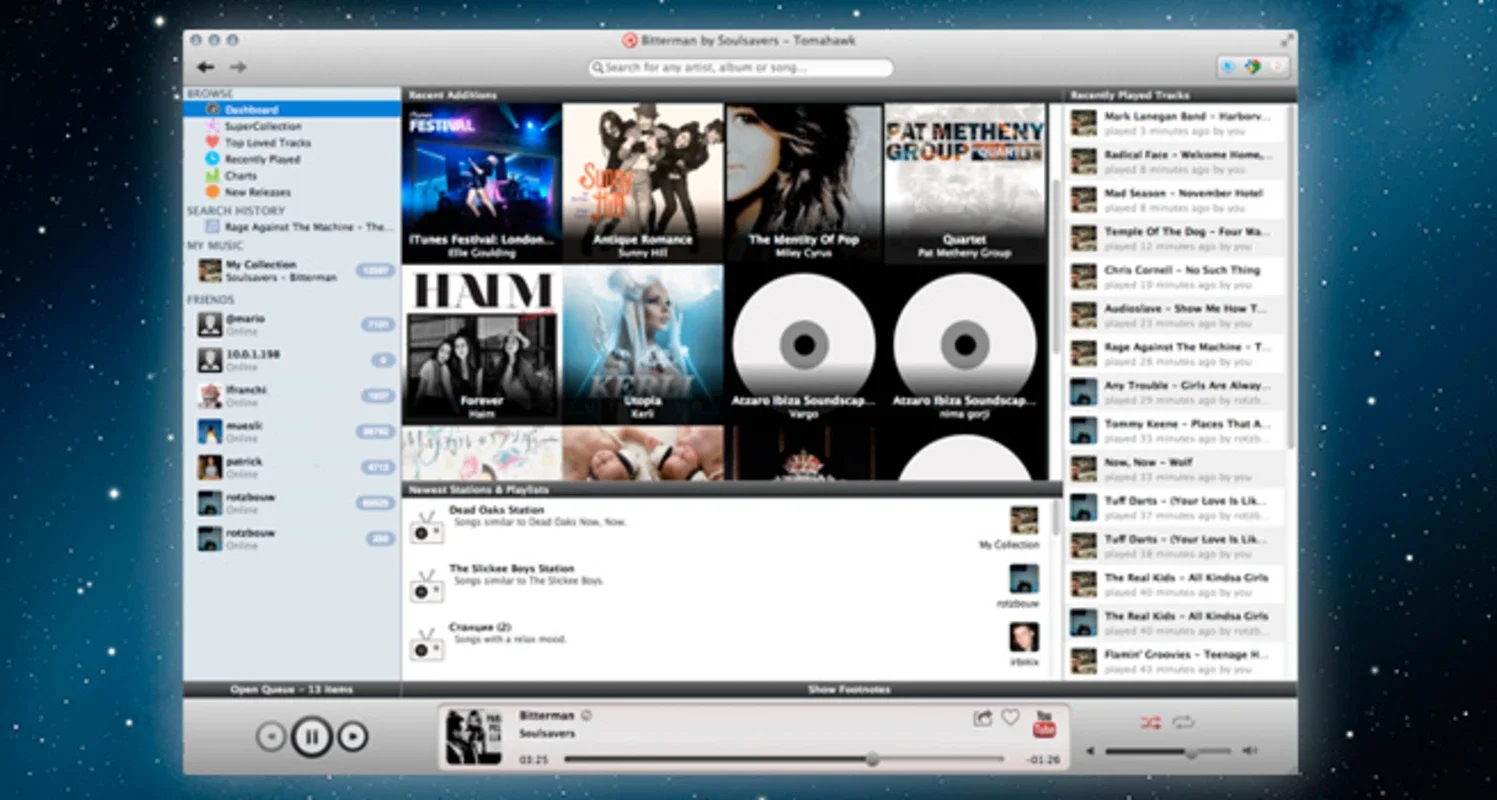The height and width of the screenshot is (800, 1497).
Task: Toggle repeat playback
Action: (x=1184, y=722)
